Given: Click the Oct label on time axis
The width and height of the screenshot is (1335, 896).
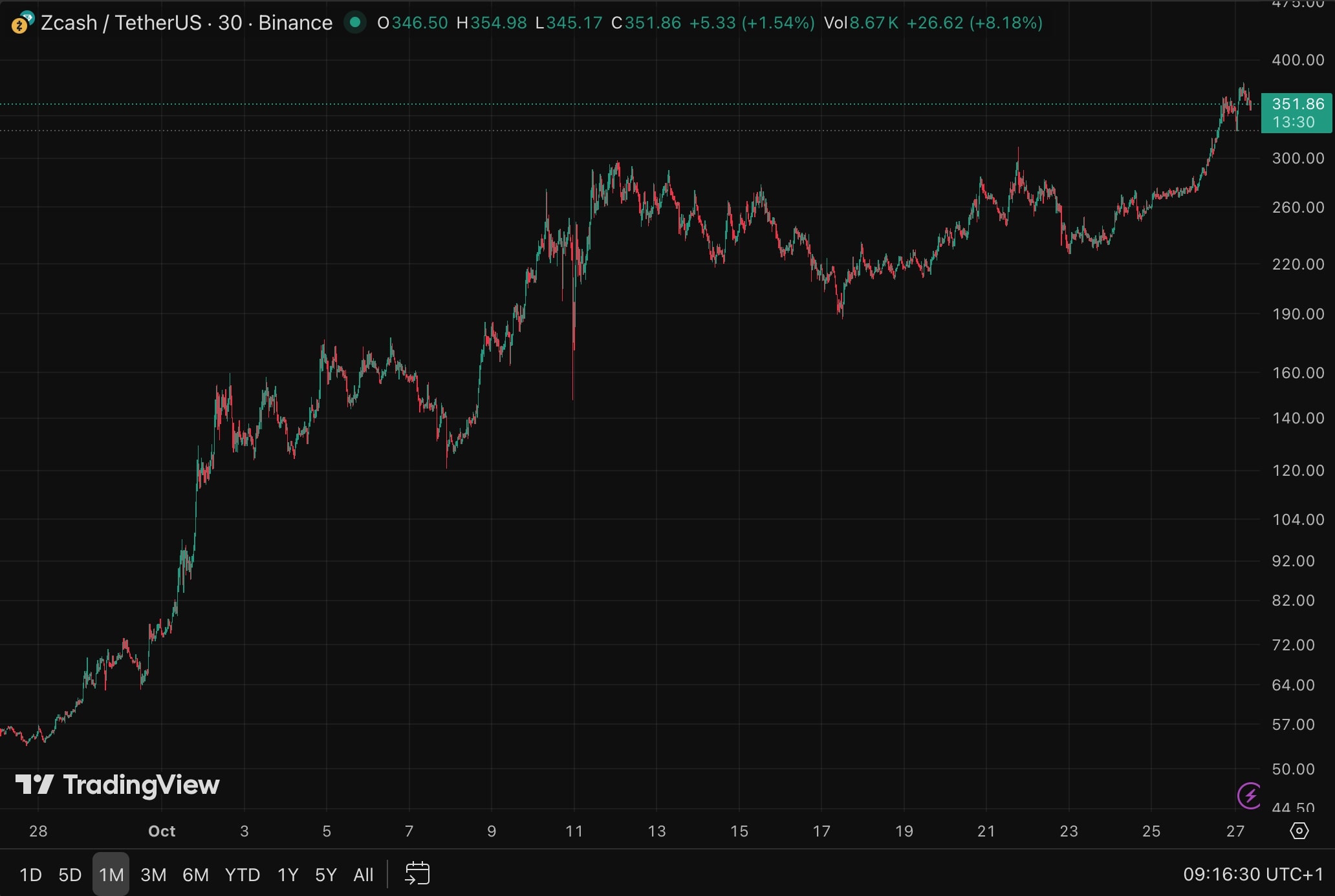Looking at the screenshot, I should pyautogui.click(x=162, y=831).
